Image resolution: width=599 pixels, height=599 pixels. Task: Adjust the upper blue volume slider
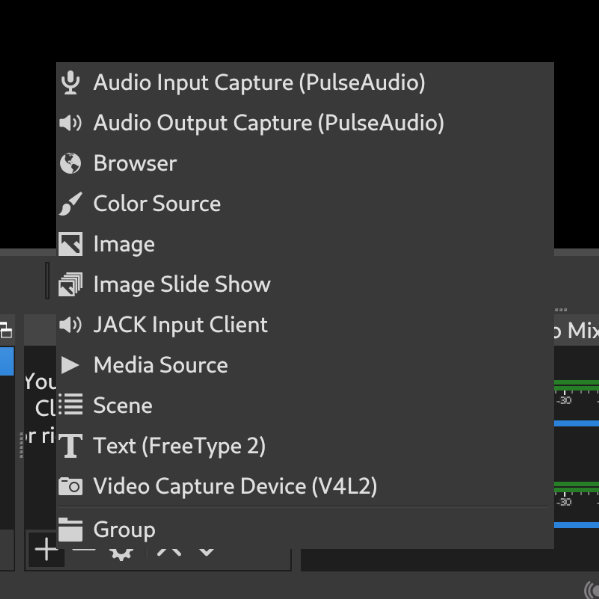click(x=576, y=423)
